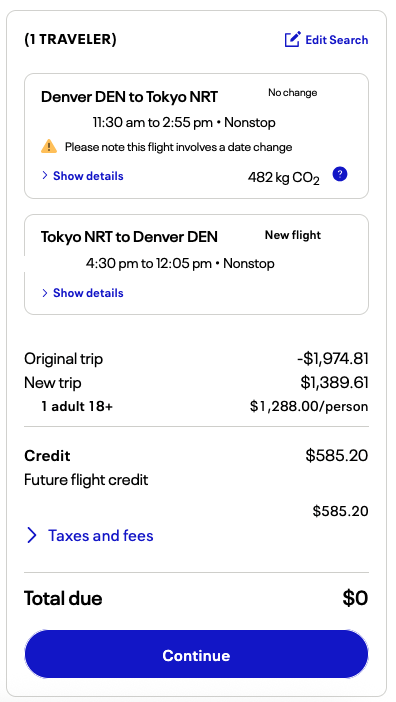Open the Taxes and fees label
Viewport: 396px width, 702px height.
101,535
